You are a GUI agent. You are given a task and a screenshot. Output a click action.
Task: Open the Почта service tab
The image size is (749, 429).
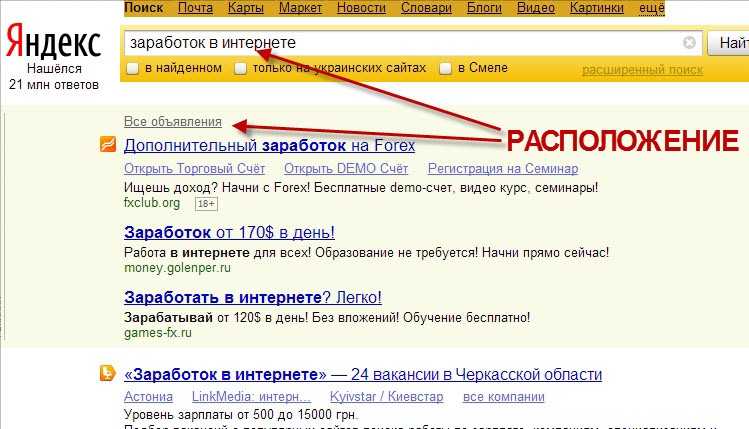[x=195, y=8]
